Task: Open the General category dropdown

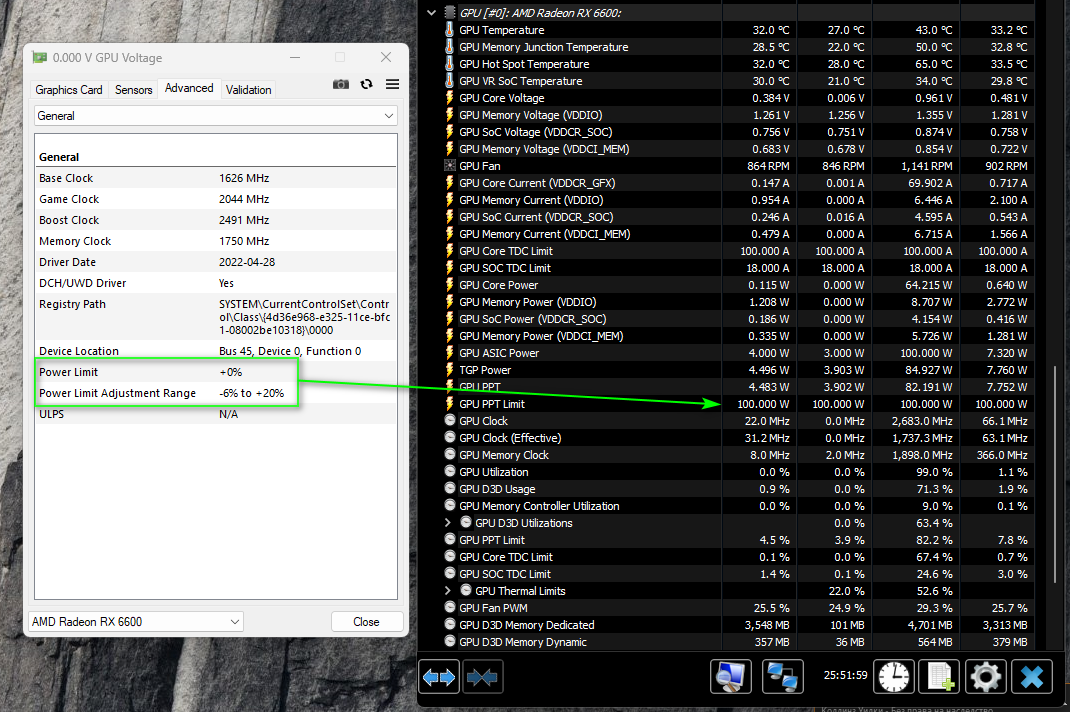Action: tap(216, 116)
